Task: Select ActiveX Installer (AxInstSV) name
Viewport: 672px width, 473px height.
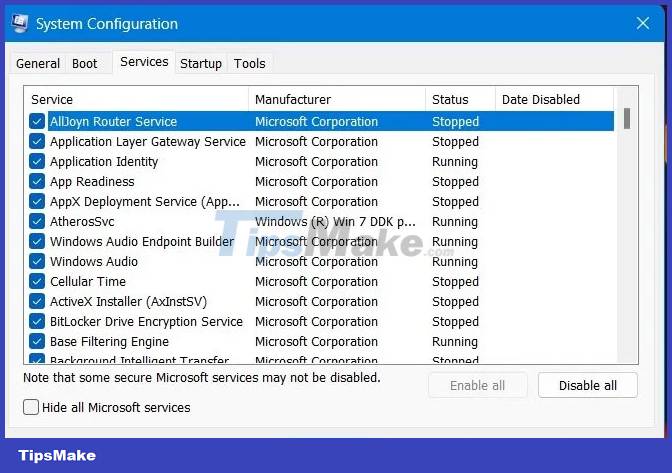Action: [x=129, y=302]
